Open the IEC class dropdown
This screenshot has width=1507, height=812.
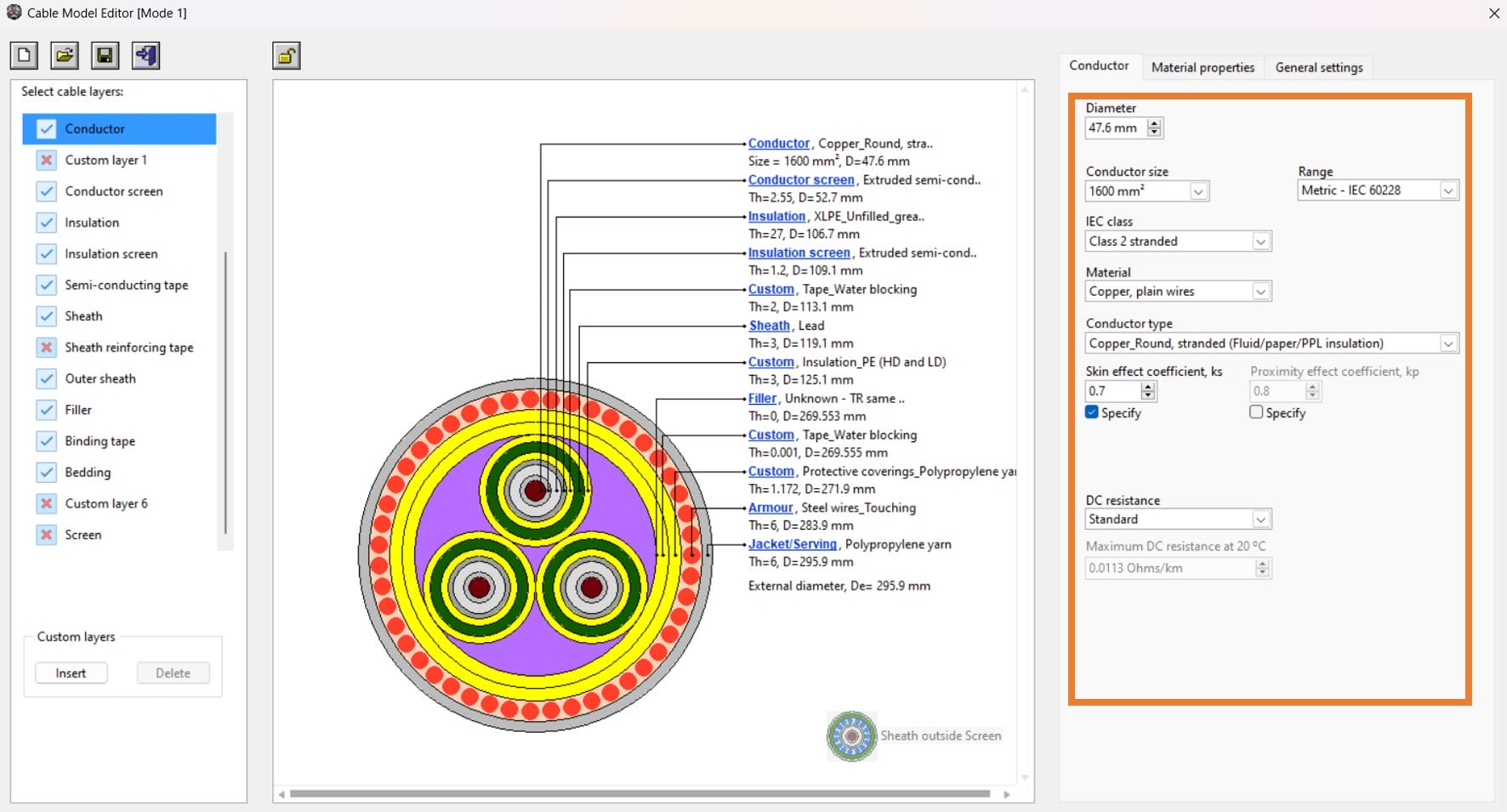click(1260, 241)
